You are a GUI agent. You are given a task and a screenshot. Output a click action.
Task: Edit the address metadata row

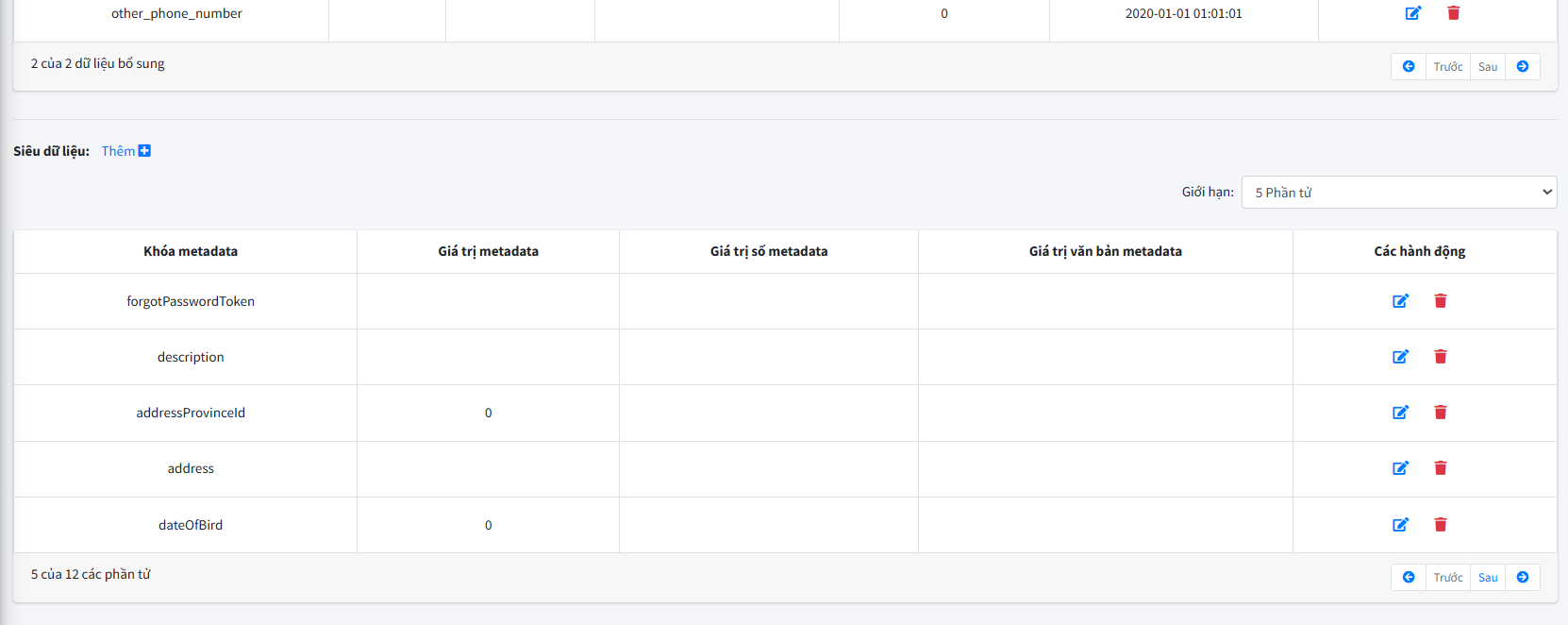tap(1401, 468)
